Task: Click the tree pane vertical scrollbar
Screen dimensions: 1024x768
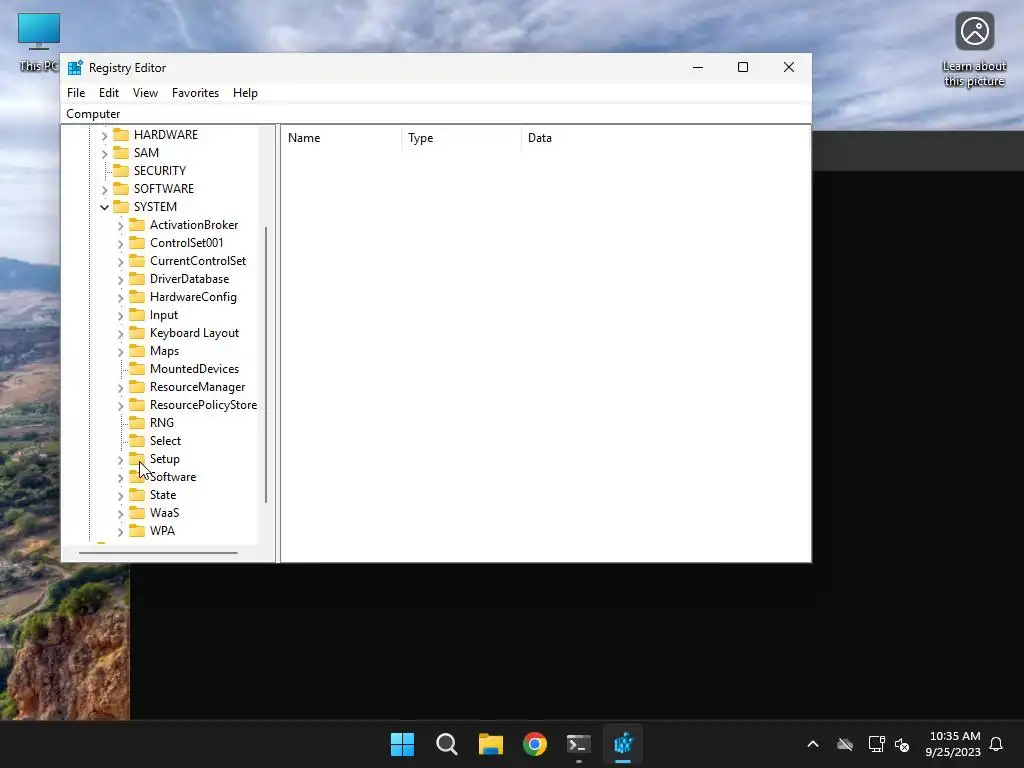Action: pyautogui.click(x=266, y=364)
